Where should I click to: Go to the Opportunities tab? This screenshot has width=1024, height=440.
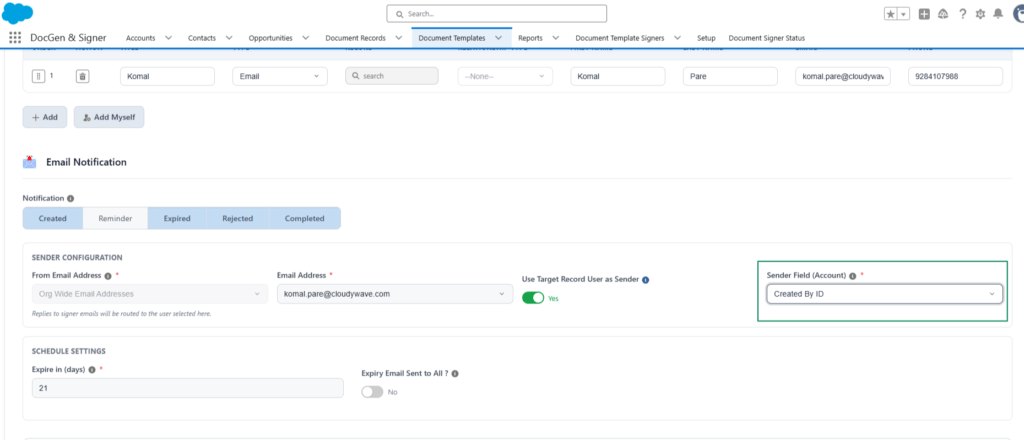pyautogui.click(x=270, y=38)
